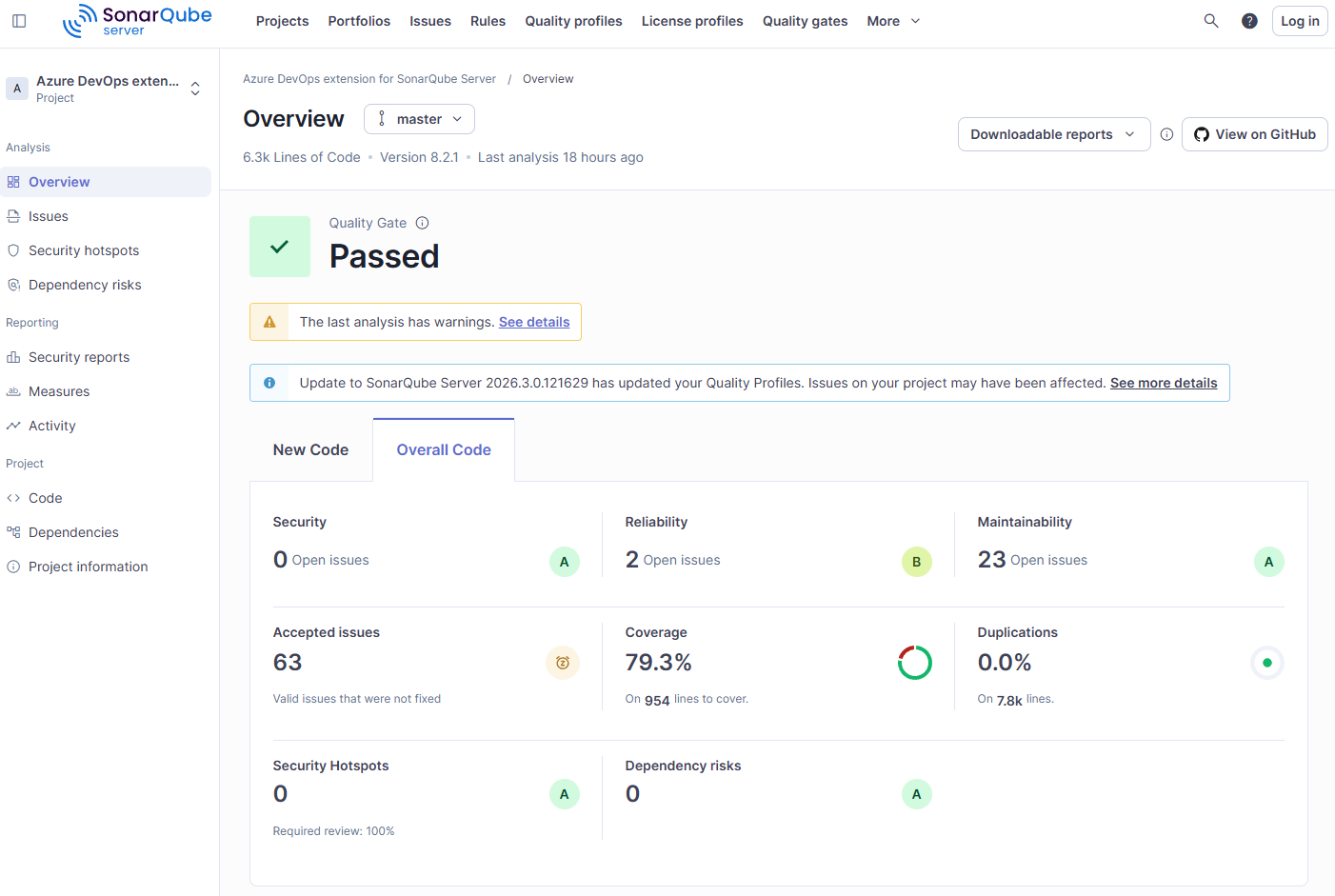Collapse sidebar using the panel toggle icon
The image size is (1335, 896).
coord(19,21)
